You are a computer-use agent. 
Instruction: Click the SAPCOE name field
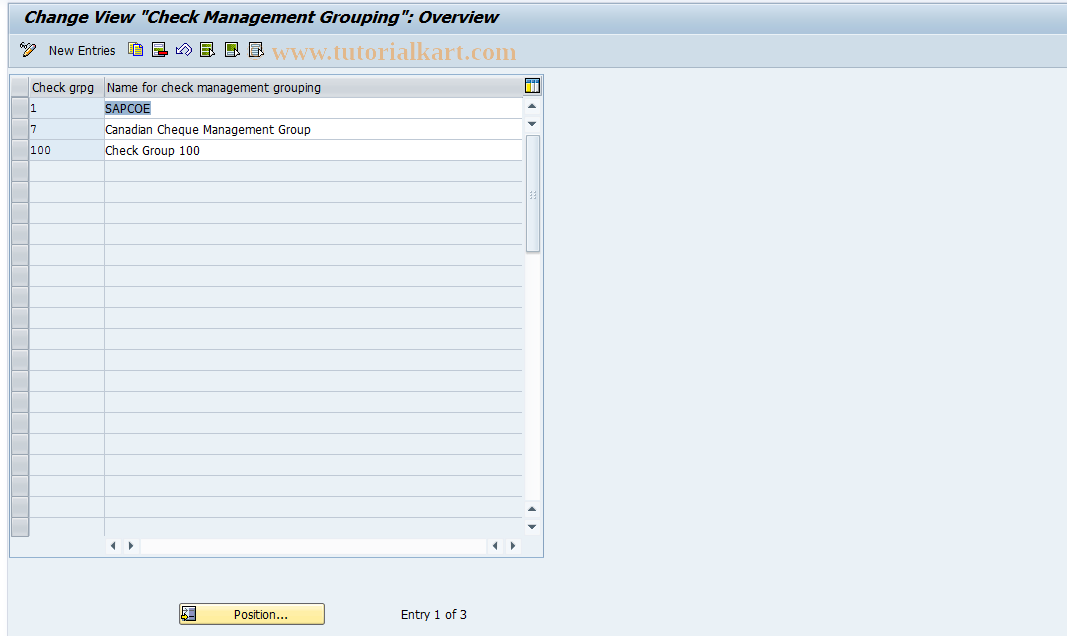click(x=313, y=108)
